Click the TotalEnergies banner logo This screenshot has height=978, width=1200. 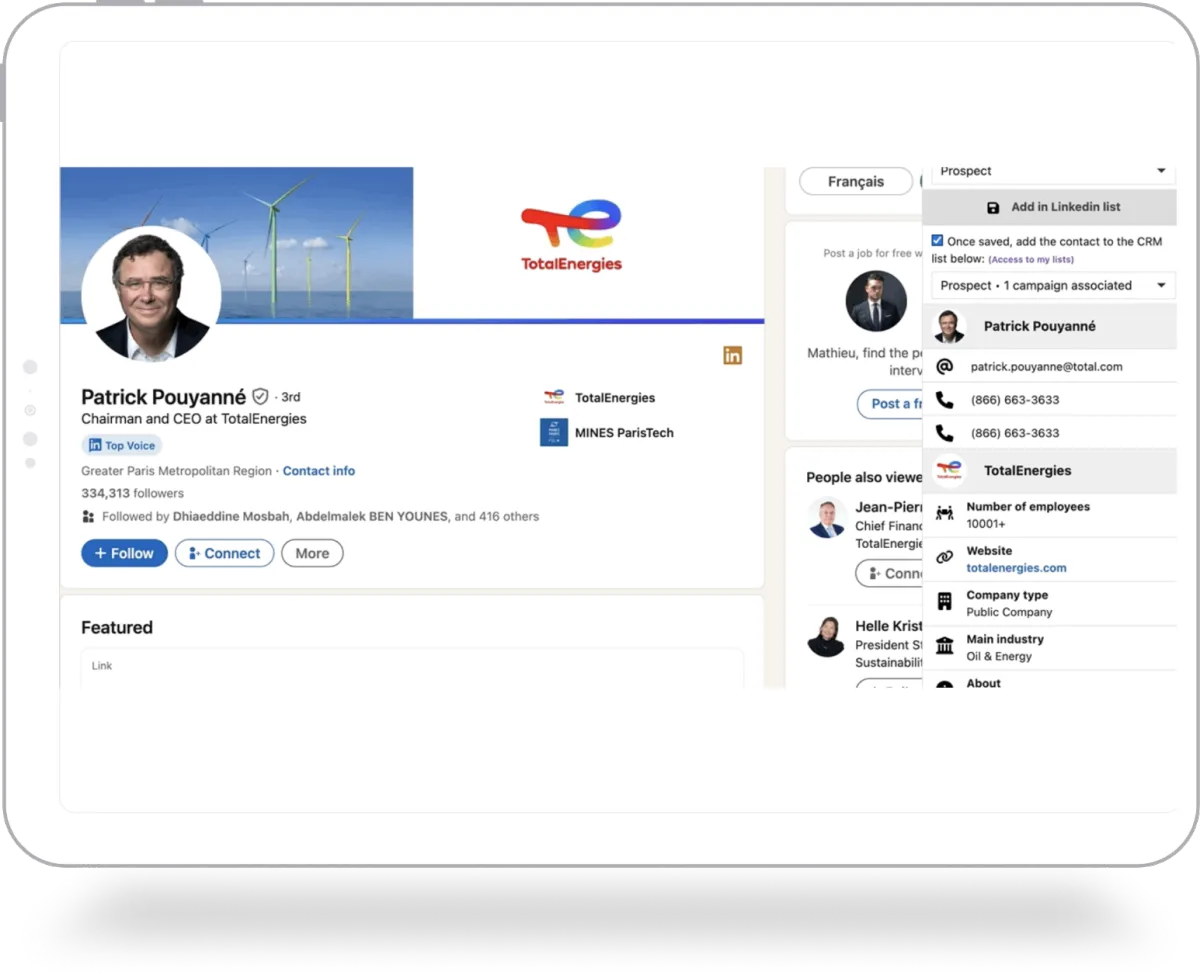[571, 236]
